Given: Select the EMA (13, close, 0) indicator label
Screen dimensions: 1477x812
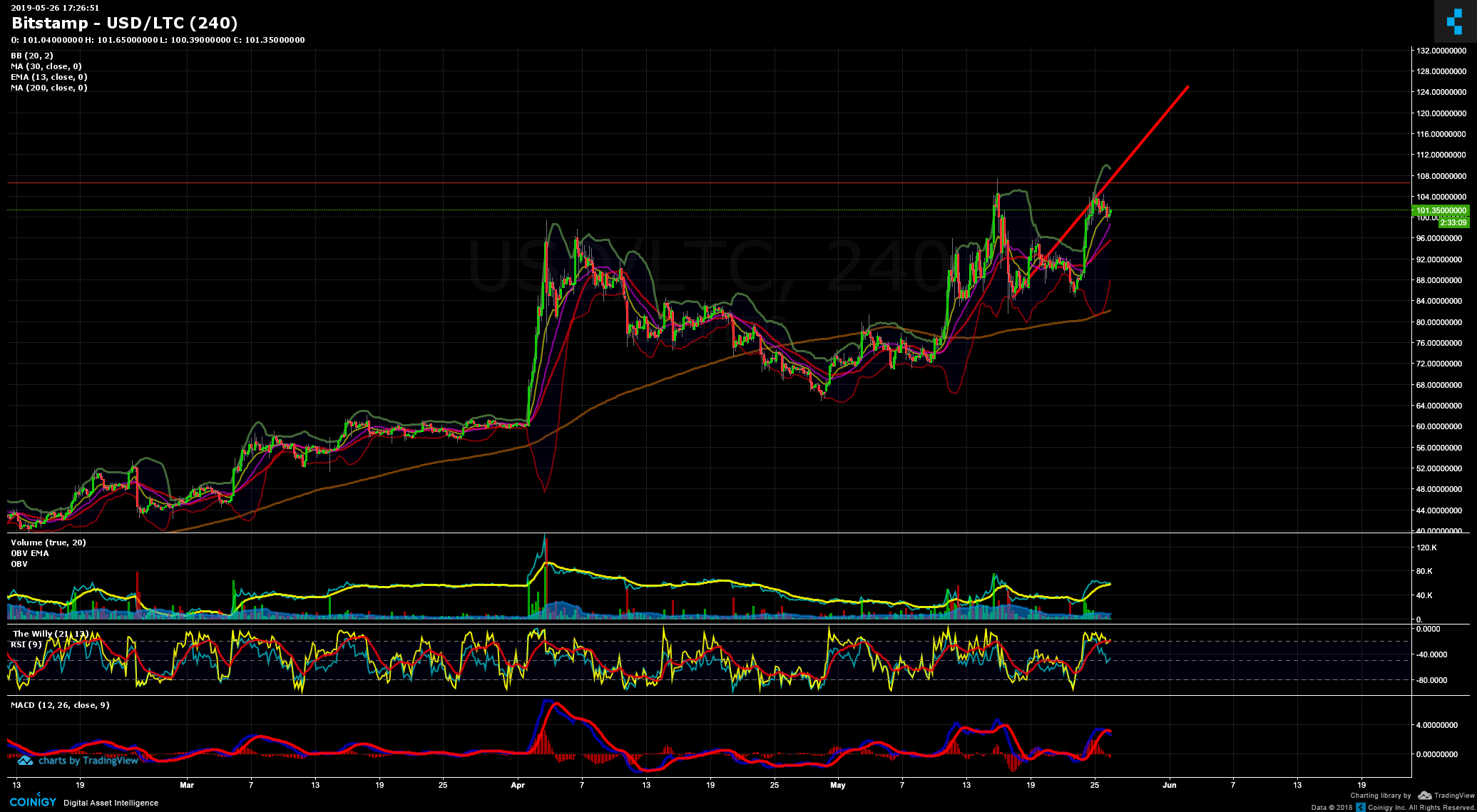Looking at the screenshot, I should click(49, 77).
